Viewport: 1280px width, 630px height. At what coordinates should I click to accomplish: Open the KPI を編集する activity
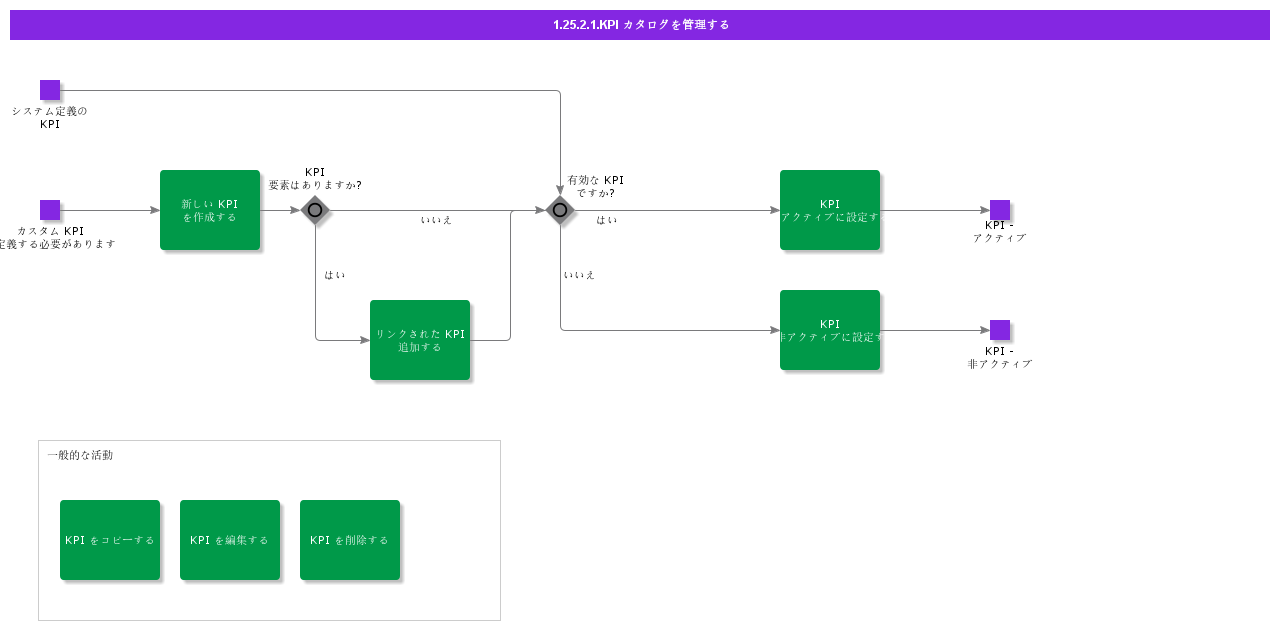pos(230,540)
